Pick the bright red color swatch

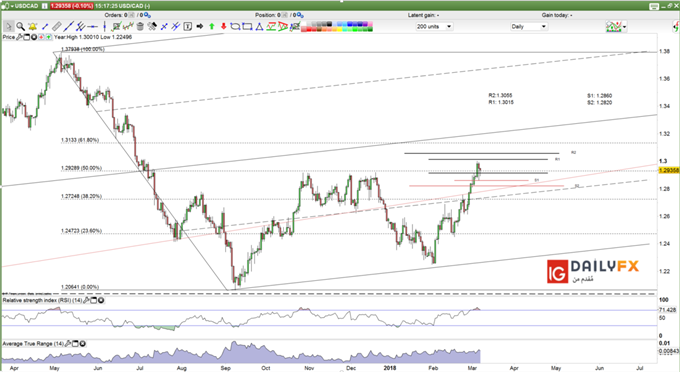point(309,29)
